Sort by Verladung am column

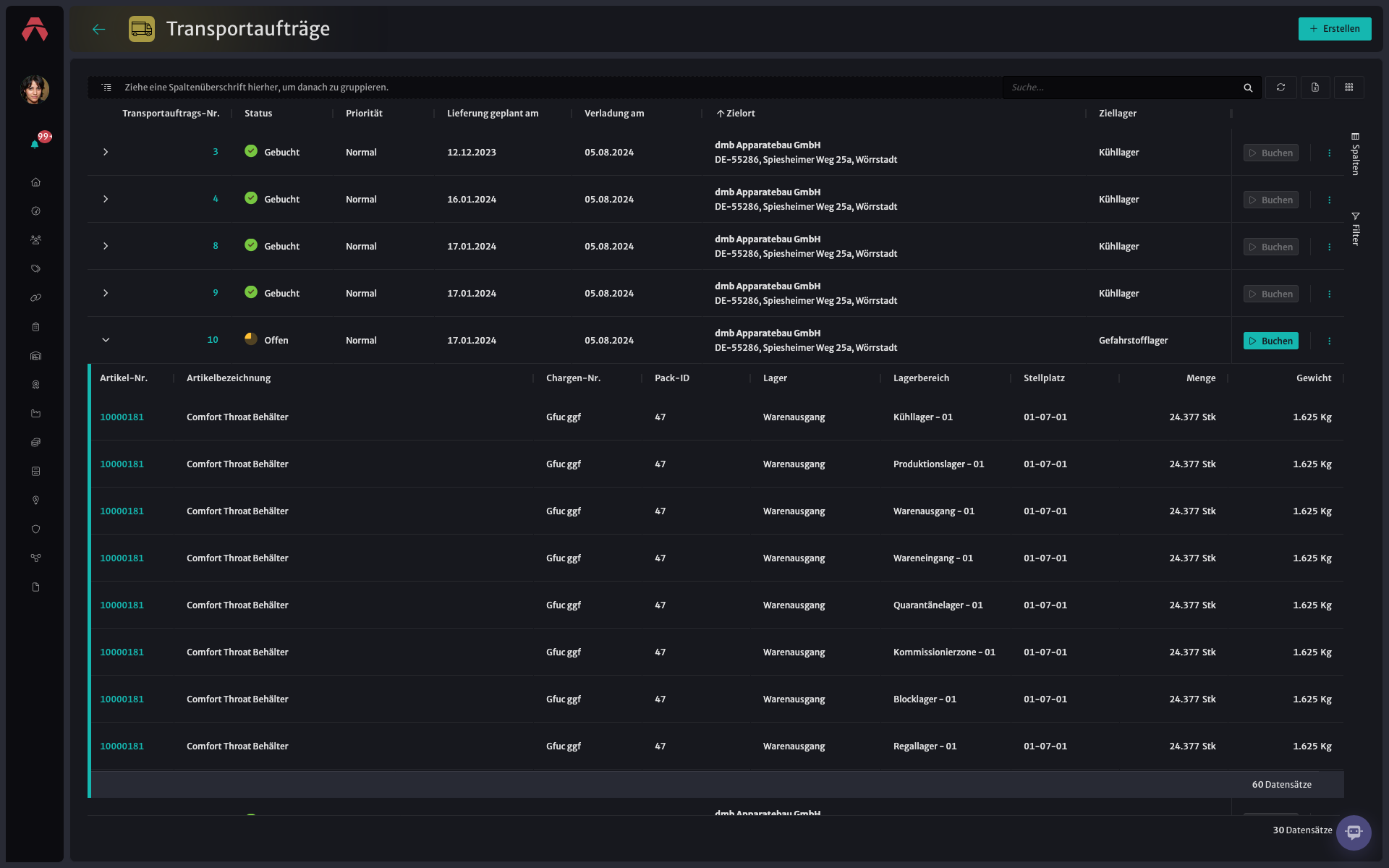614,114
